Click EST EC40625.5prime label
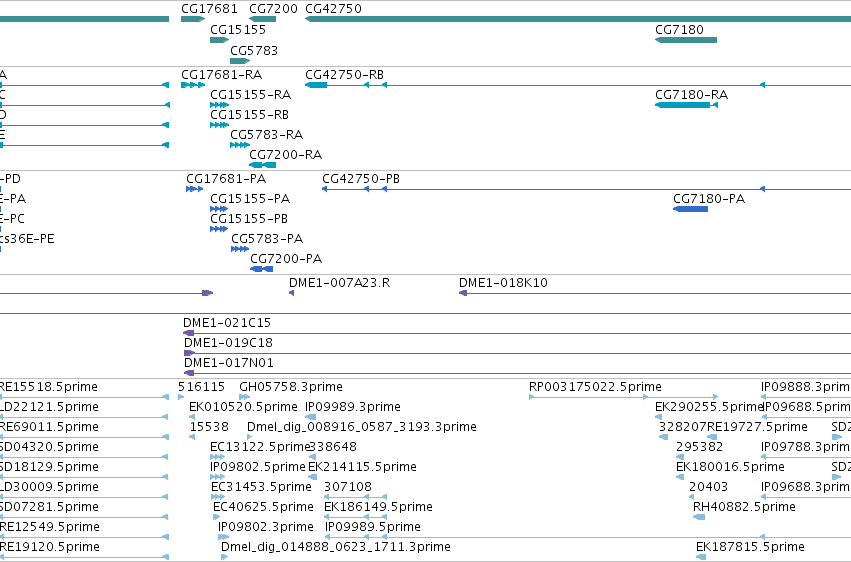The width and height of the screenshot is (851, 562). coord(263,508)
